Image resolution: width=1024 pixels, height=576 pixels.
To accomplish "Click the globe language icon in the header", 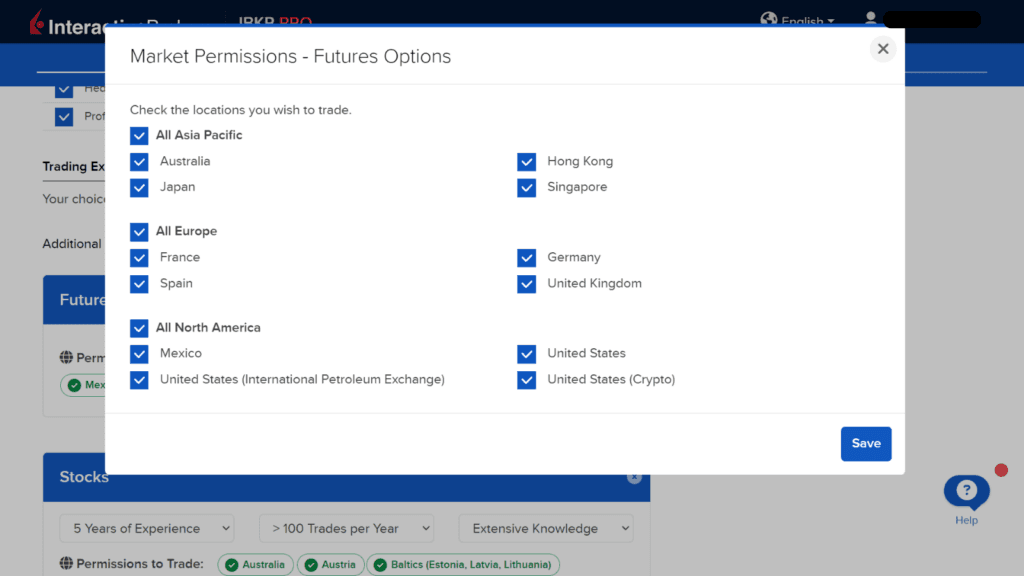I will point(768,20).
